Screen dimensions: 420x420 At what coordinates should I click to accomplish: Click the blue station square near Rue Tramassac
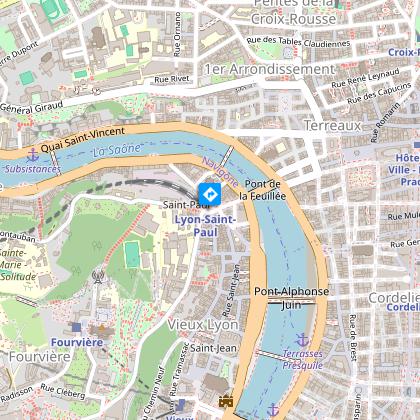[180, 405]
